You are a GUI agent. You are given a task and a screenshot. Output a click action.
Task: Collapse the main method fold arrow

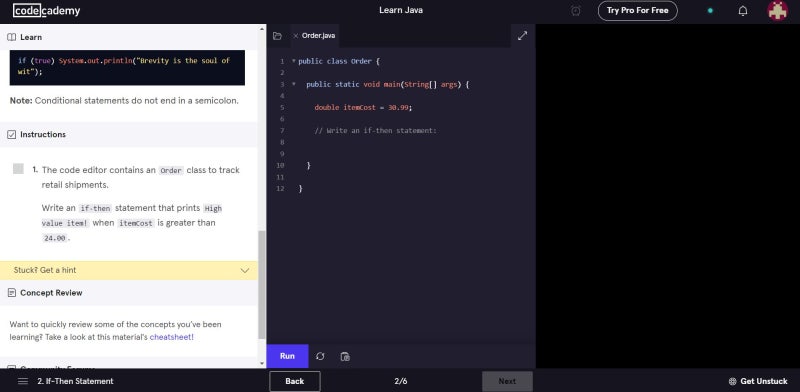(x=293, y=84)
